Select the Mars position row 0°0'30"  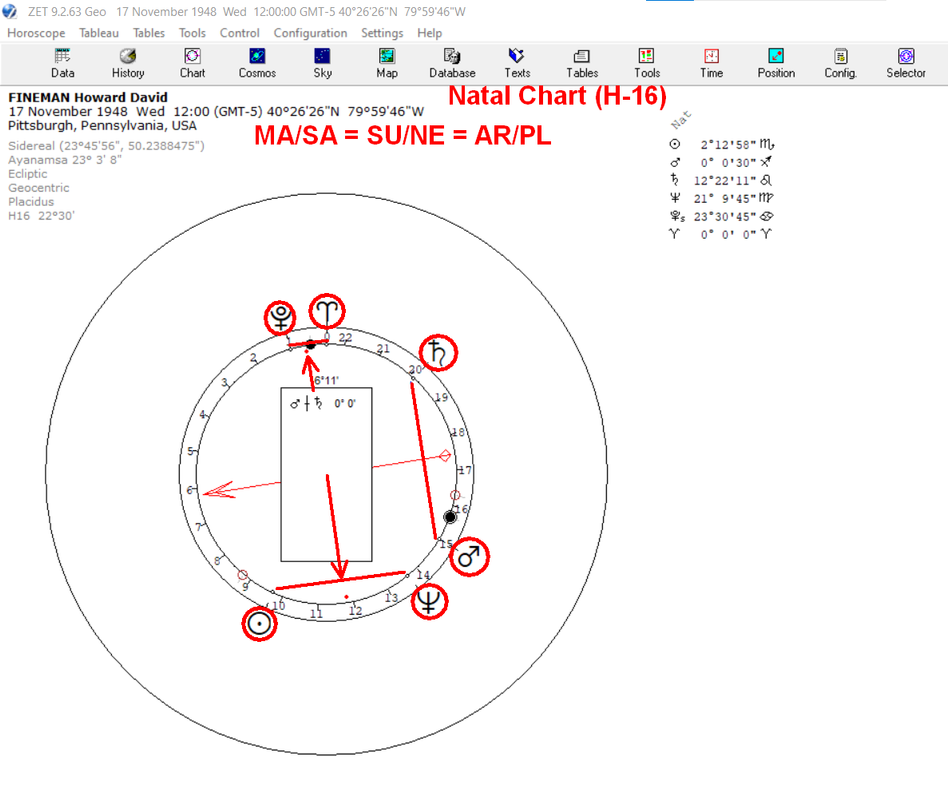coord(721,163)
